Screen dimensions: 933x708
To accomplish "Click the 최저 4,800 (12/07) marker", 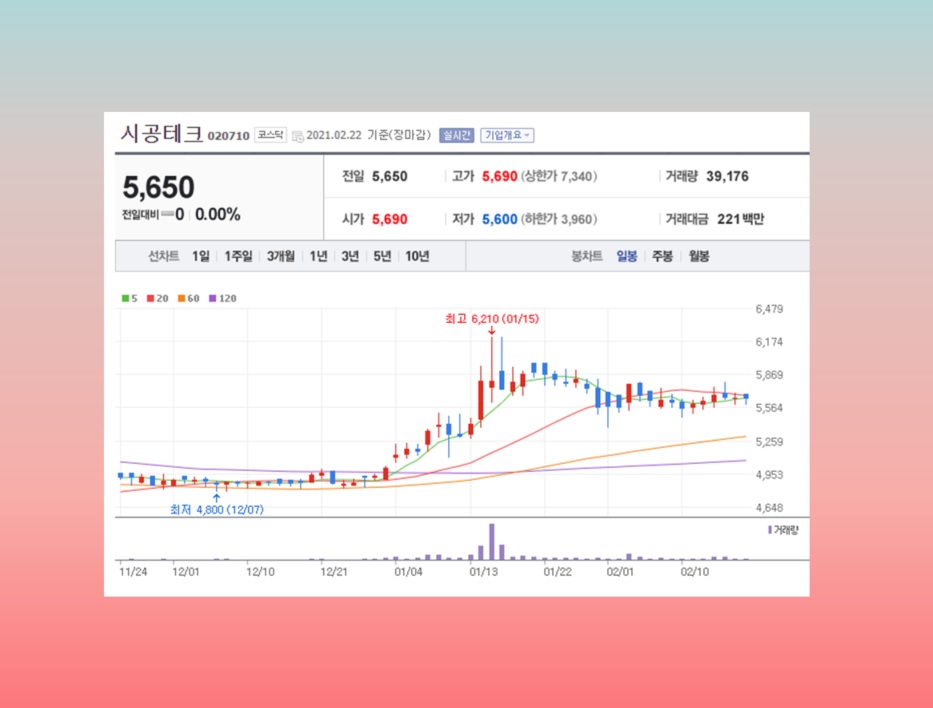I will [x=217, y=510].
